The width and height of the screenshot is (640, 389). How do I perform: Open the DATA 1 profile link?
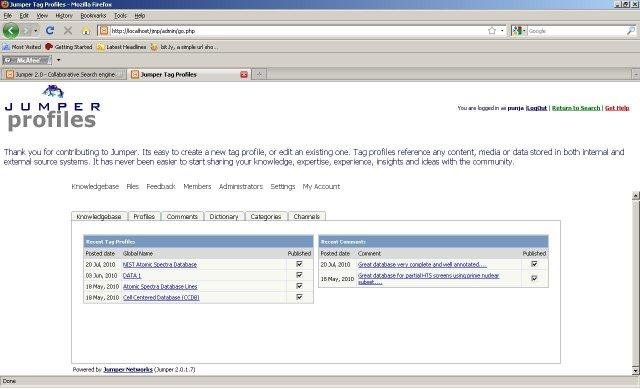[x=132, y=276]
